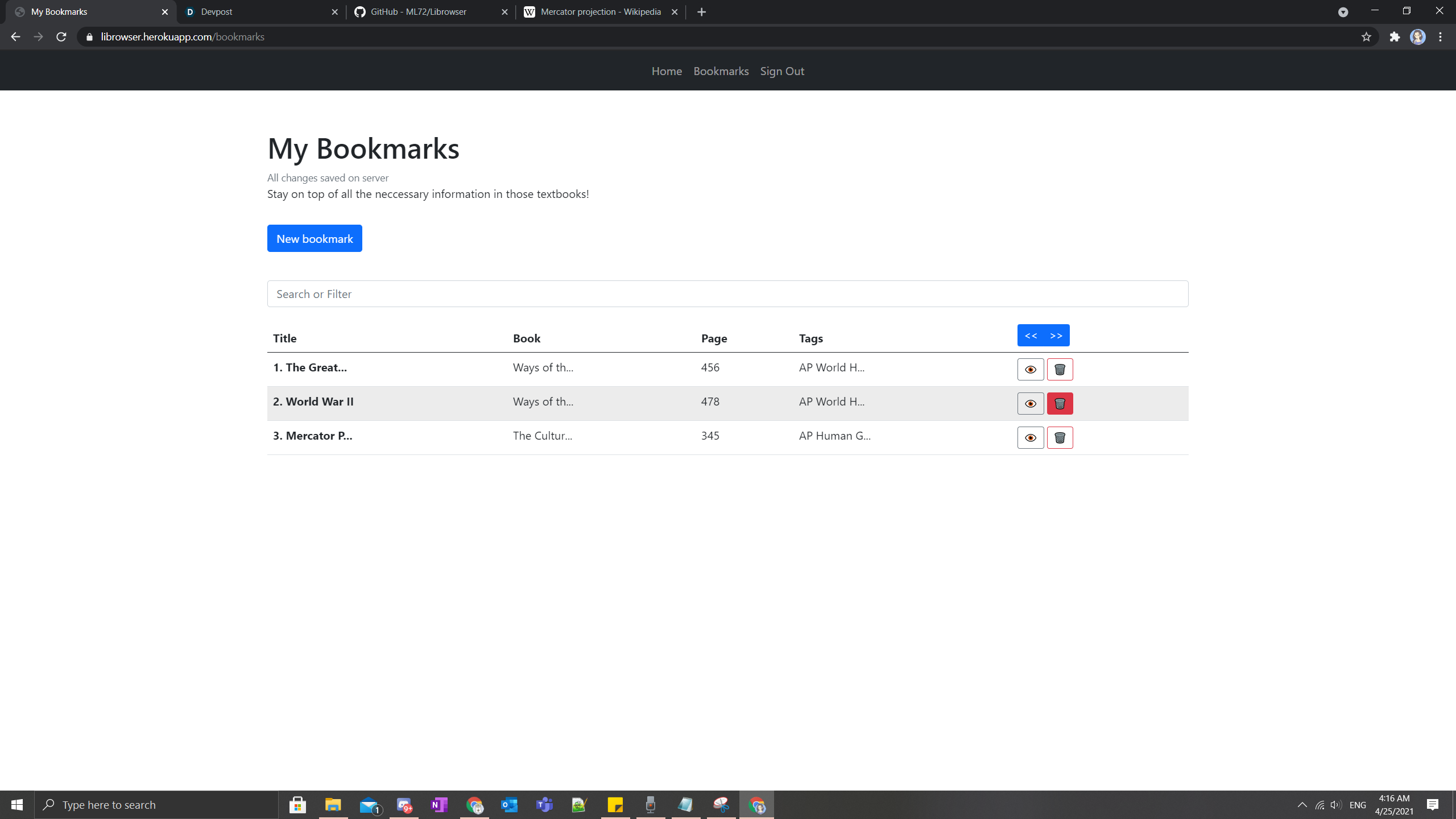Delete The Great... bookmark via trash icon

coord(1060,369)
